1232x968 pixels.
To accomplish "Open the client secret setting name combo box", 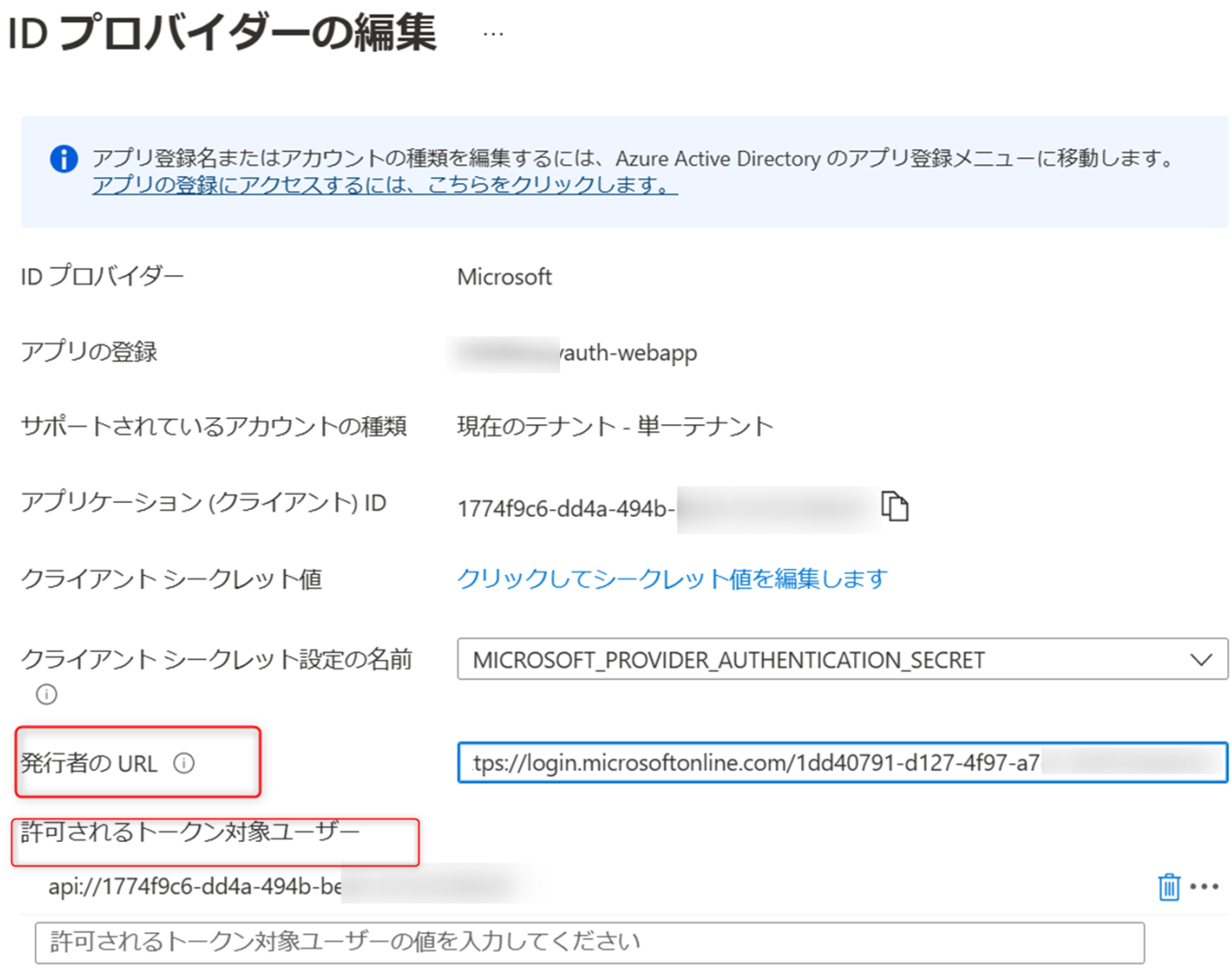I will [x=840, y=660].
